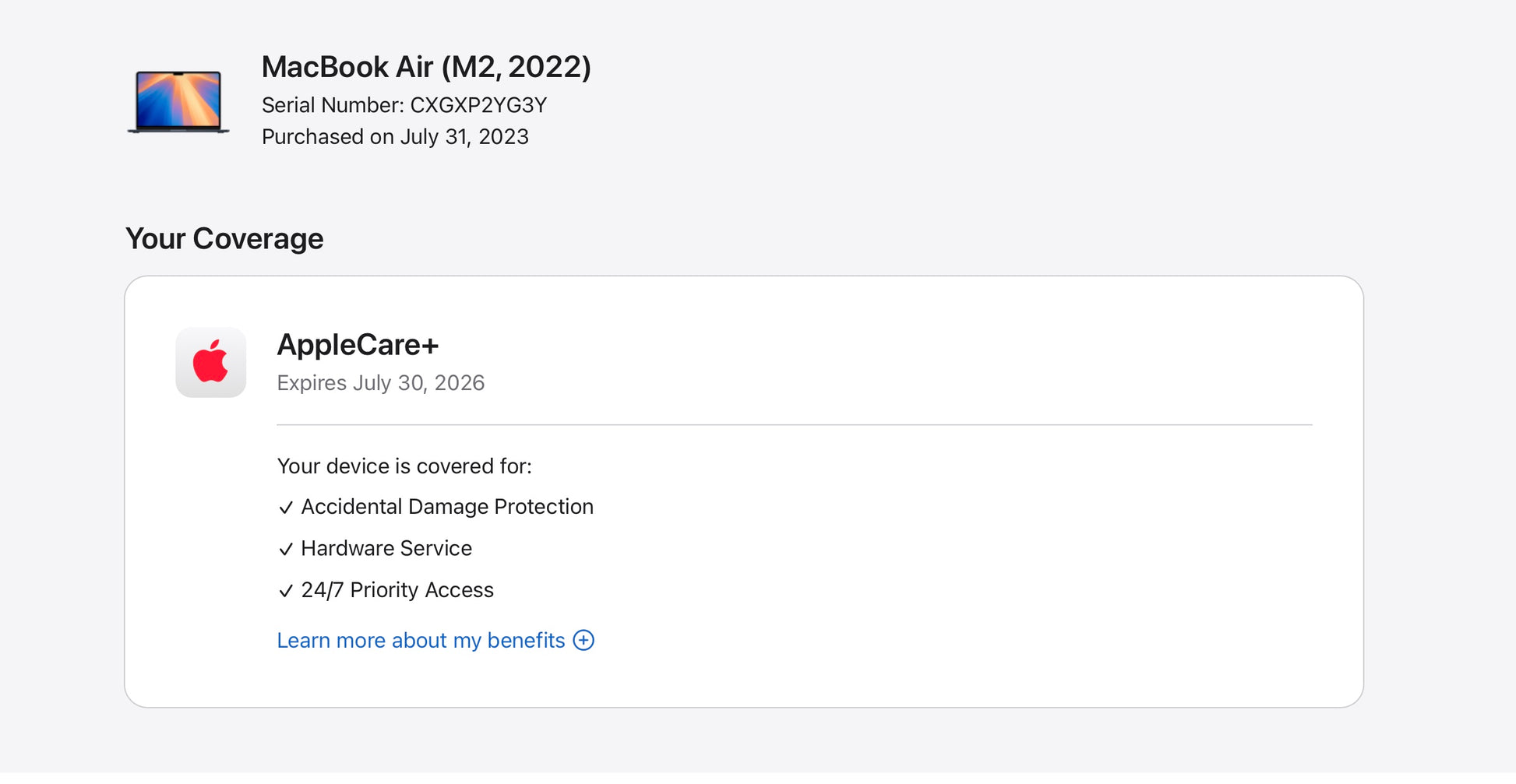Click the Serial Number CXGXP2YG3Y text
The height and width of the screenshot is (784, 1516).
(x=404, y=105)
